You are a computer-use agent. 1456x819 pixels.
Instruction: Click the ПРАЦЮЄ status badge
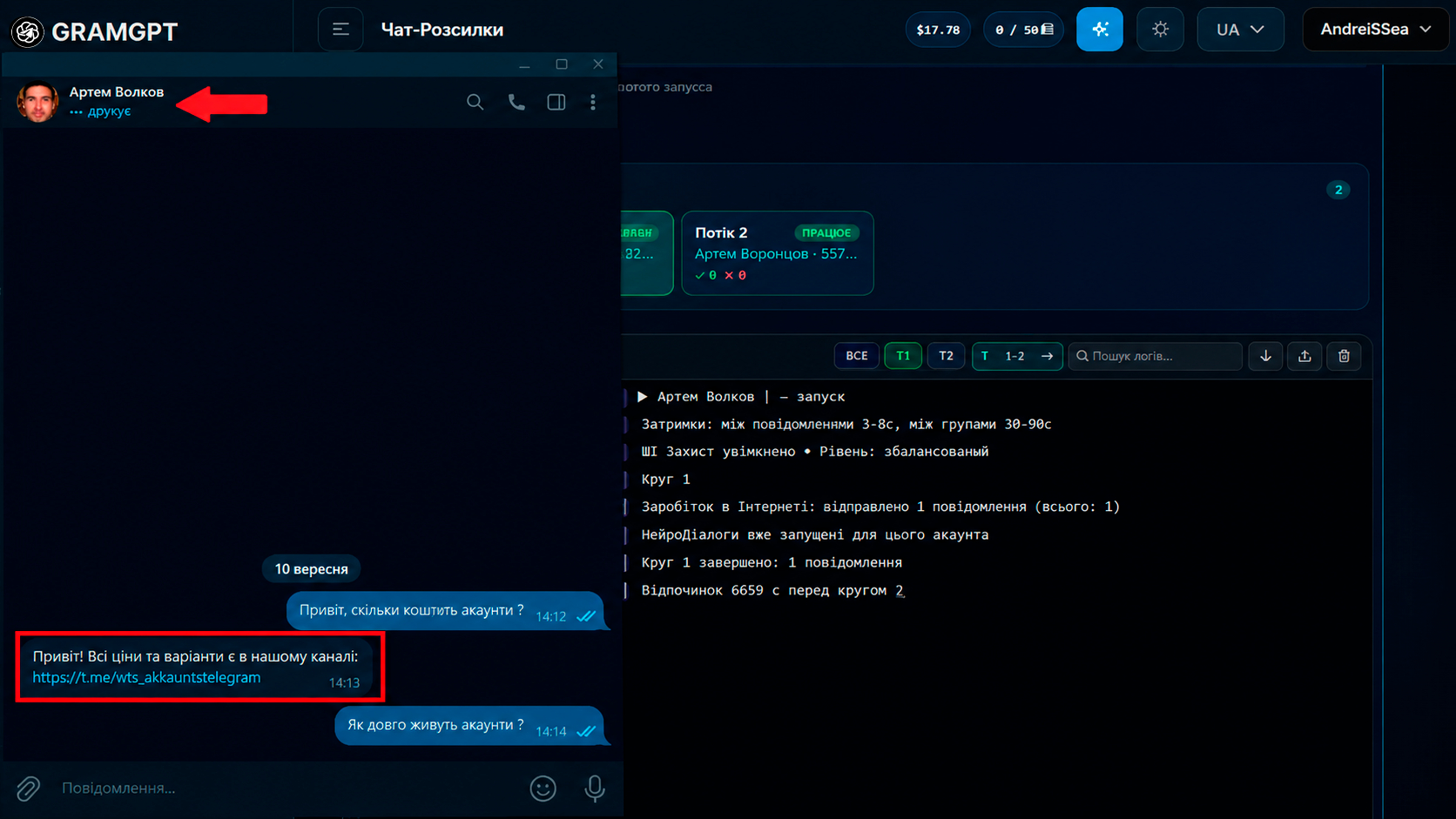[826, 233]
